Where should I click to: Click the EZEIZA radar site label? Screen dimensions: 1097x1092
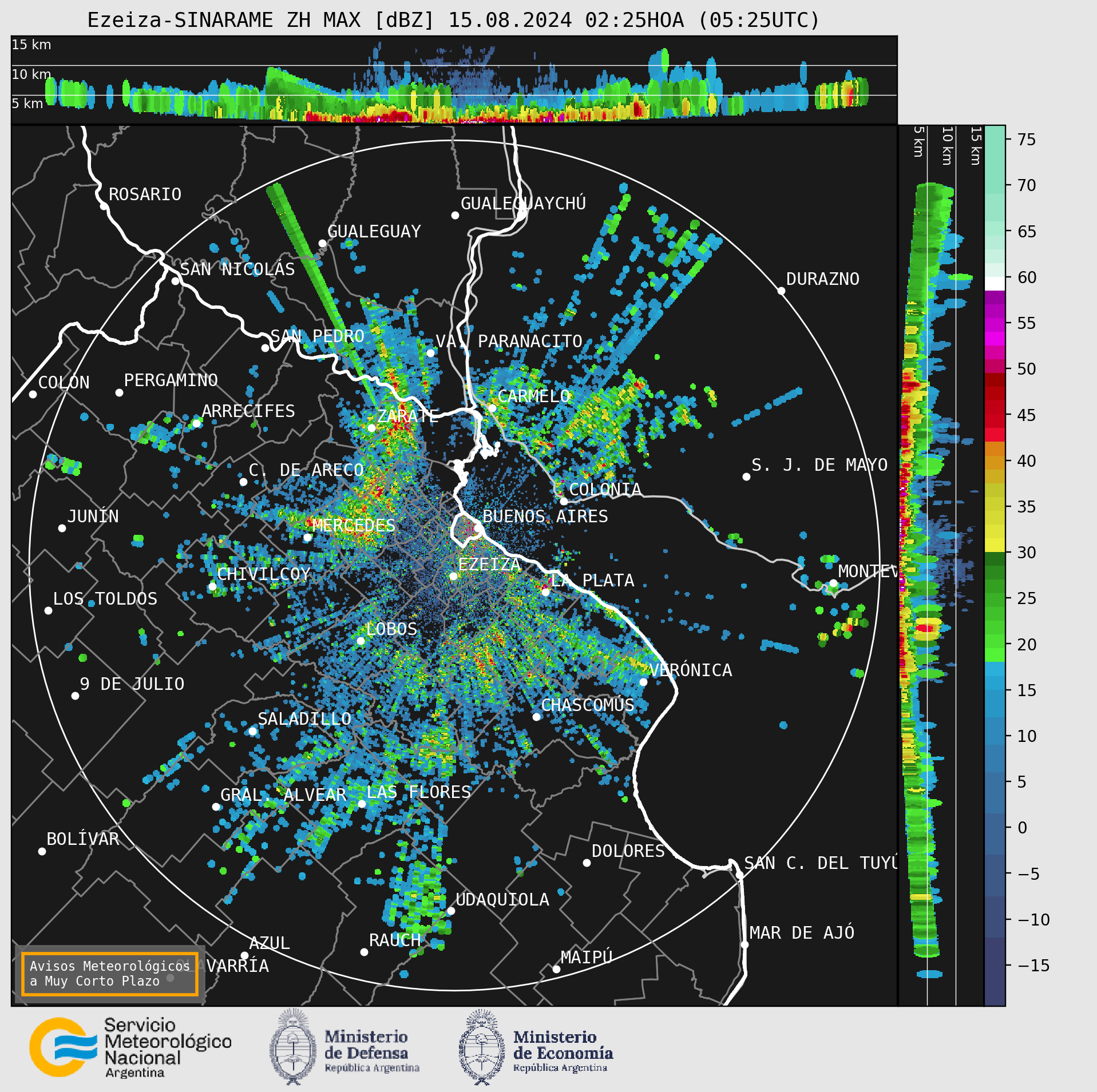pos(489,565)
